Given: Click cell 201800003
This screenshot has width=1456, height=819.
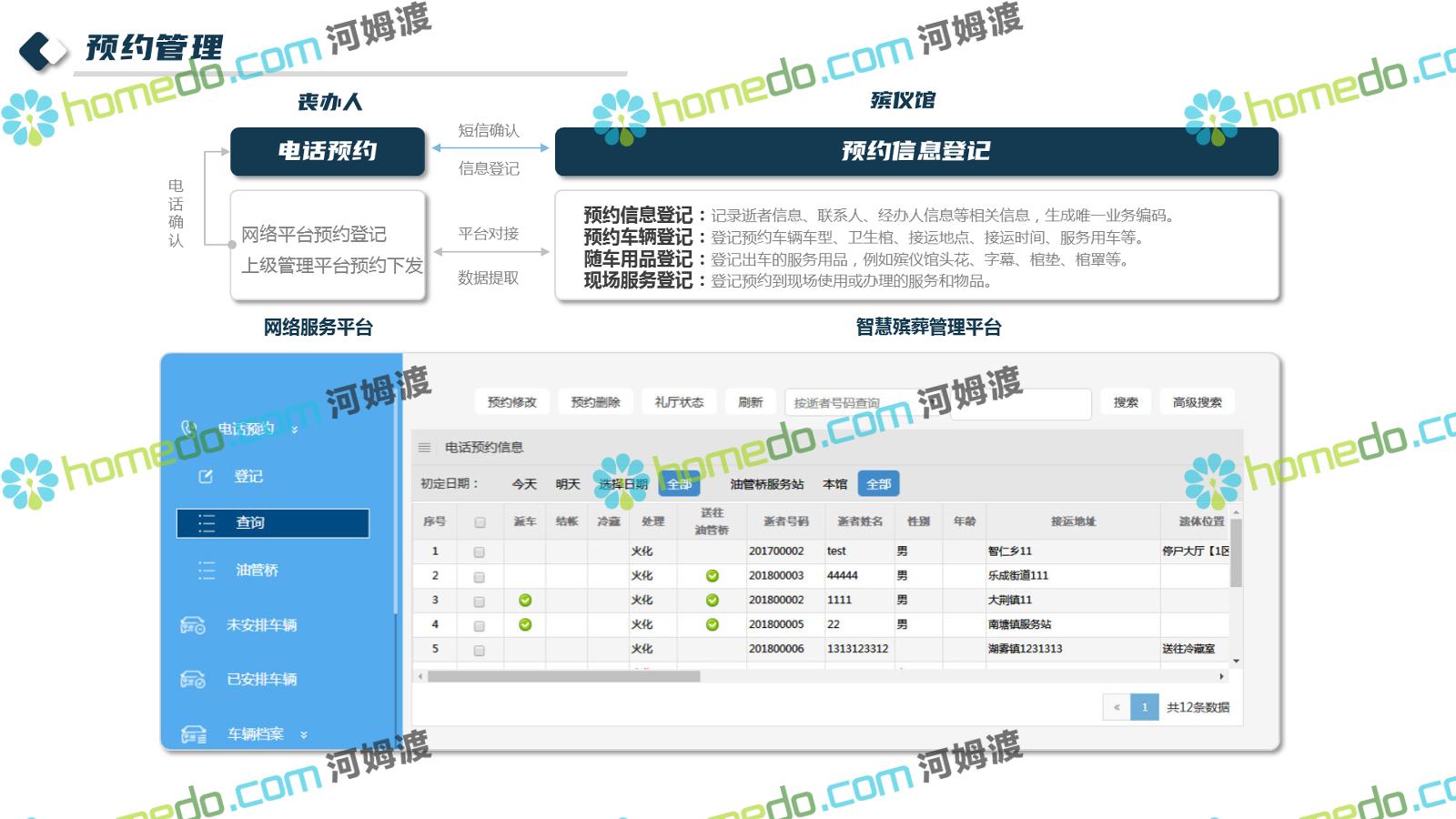Looking at the screenshot, I should [x=776, y=576].
